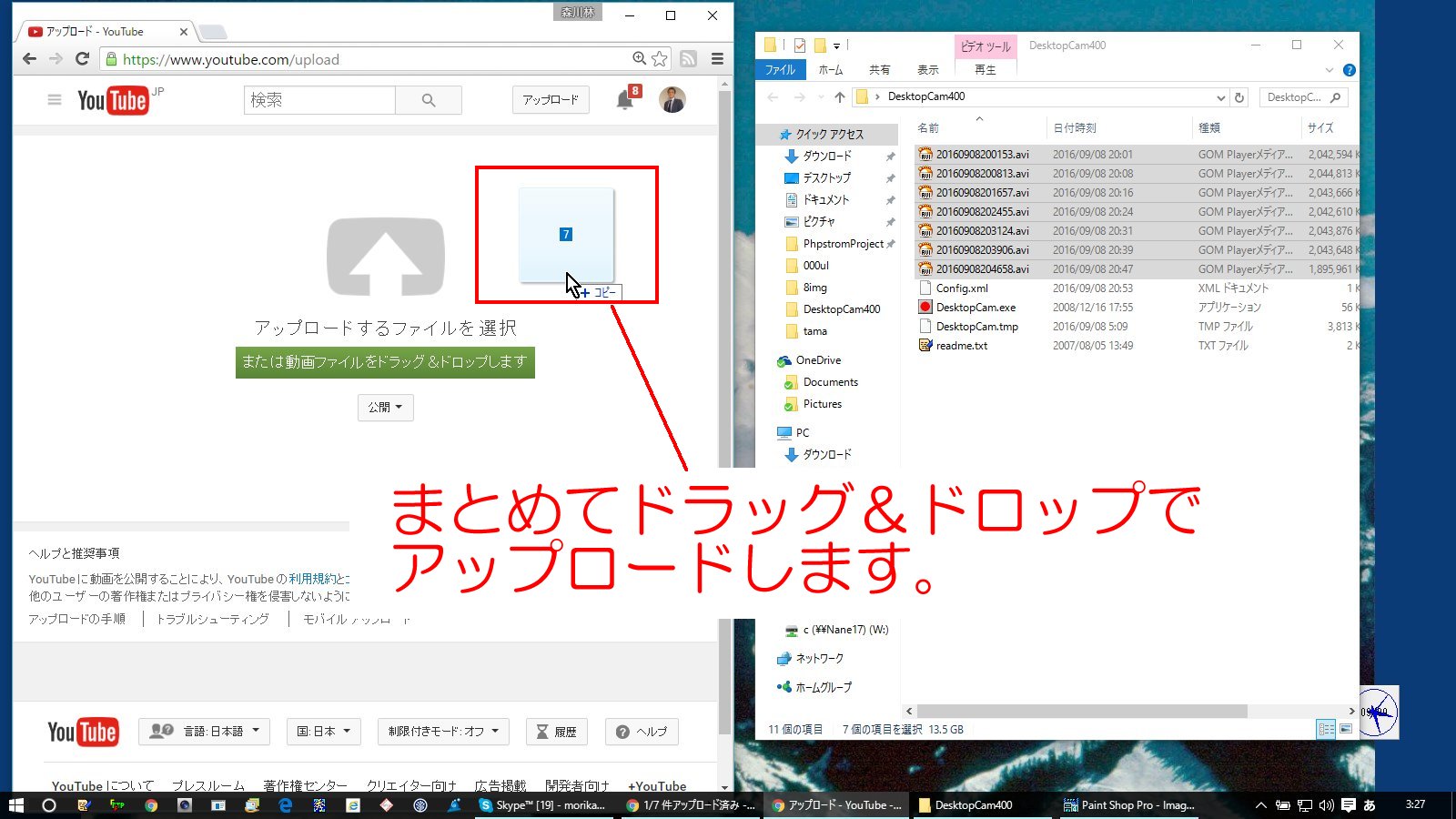1456x819 pixels.
Task: Switch to the 表示 ribbon tab
Action: tap(927, 69)
